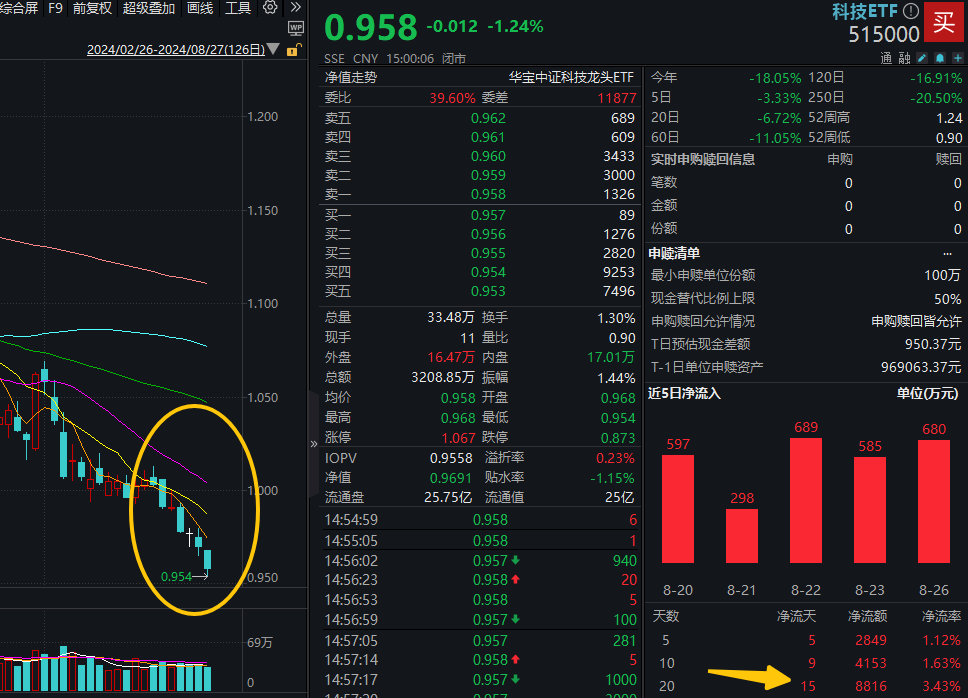The image size is (968, 698).
Task: Toggle 前复权 price adjustment
Action: click(92, 8)
